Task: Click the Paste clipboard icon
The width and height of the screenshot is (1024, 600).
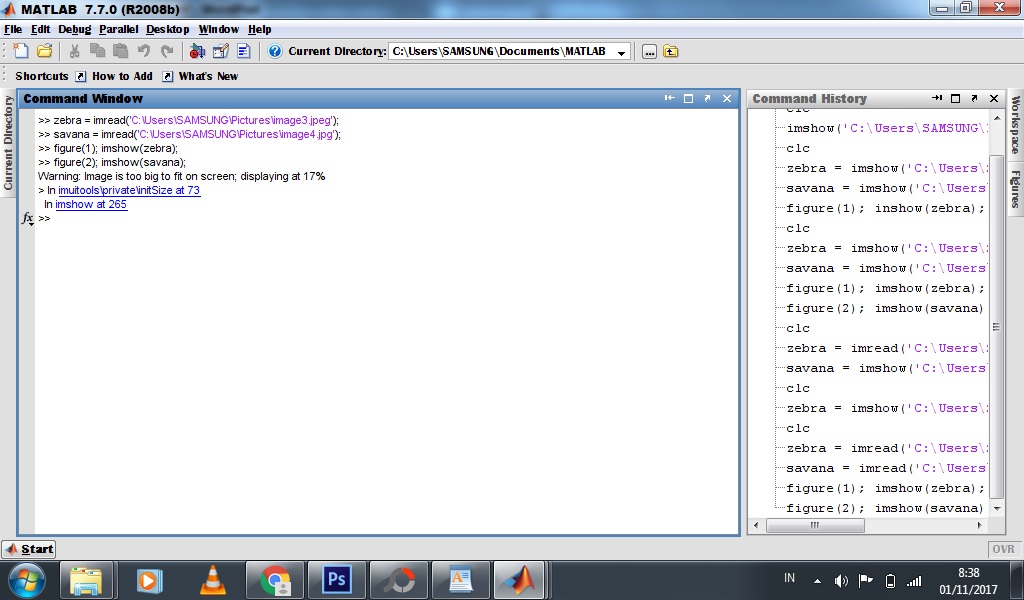Action: (120, 51)
